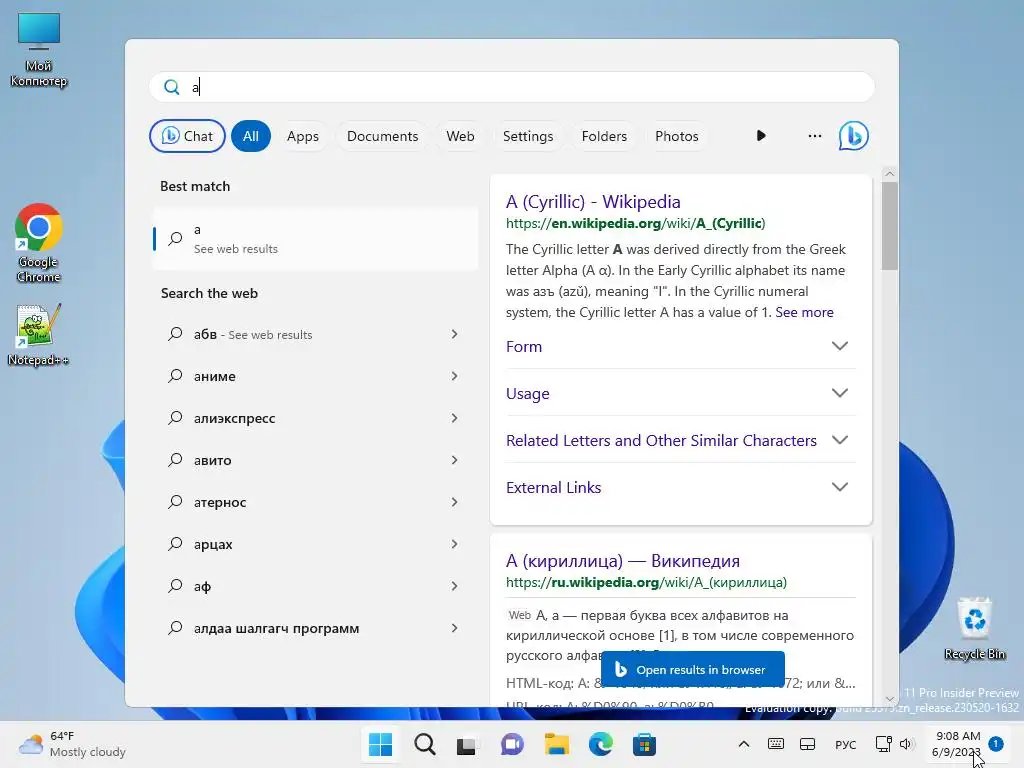Click the scrollbar up arrow

[889, 174]
